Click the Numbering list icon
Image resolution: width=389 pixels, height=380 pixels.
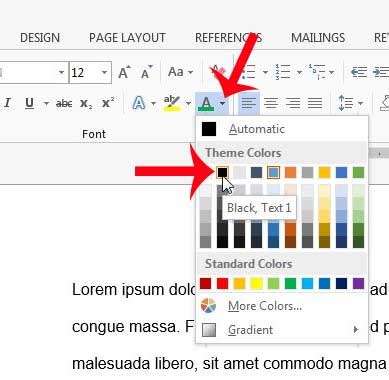pos(283,72)
